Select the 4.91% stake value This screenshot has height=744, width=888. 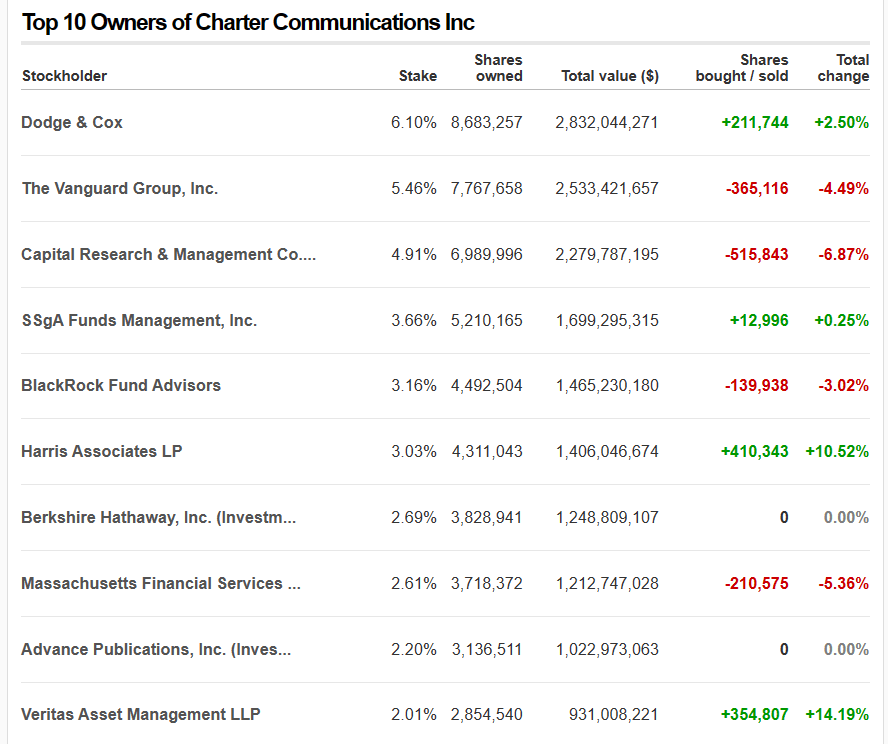(414, 254)
